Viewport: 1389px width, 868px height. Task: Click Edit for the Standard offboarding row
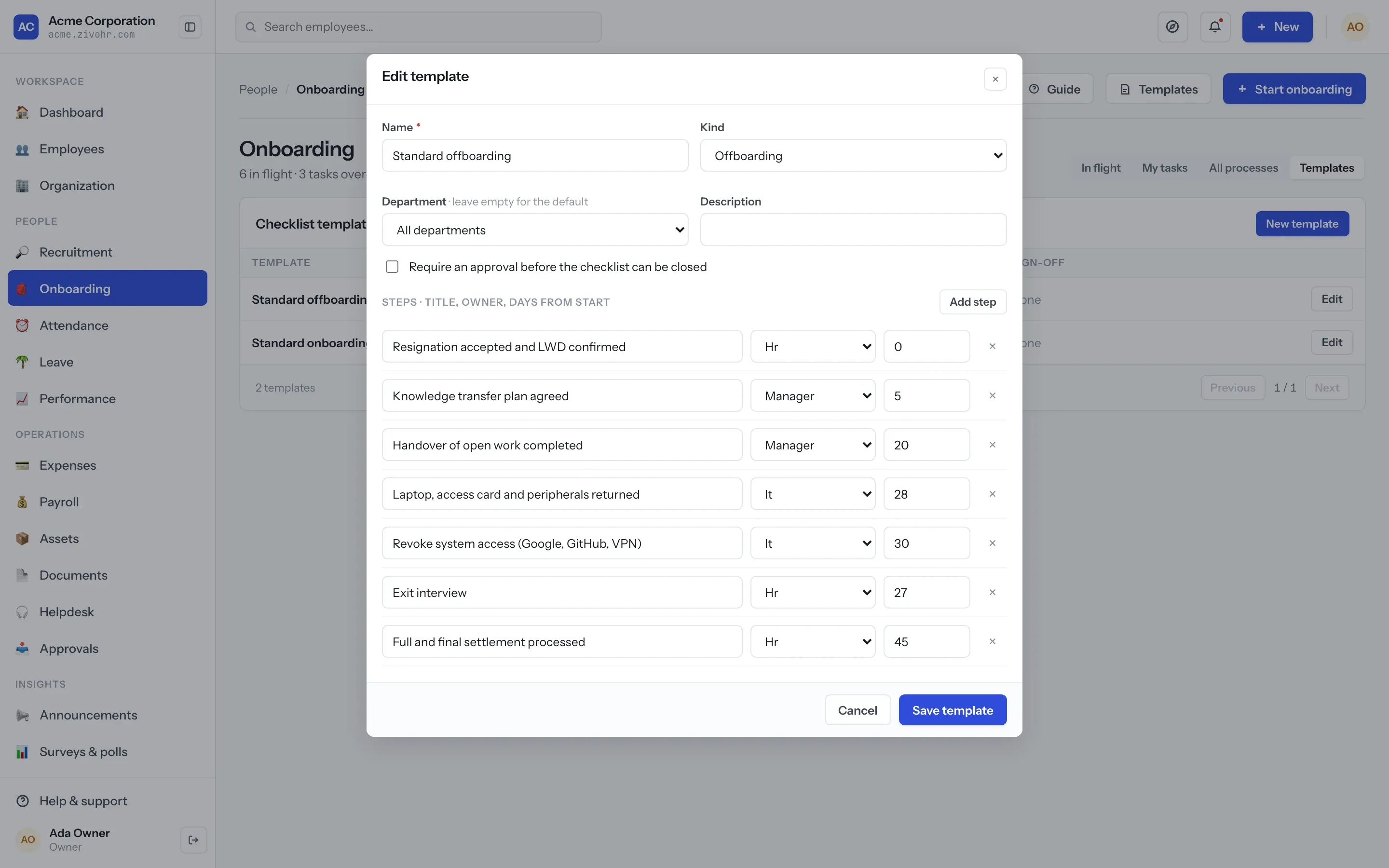pos(1332,299)
